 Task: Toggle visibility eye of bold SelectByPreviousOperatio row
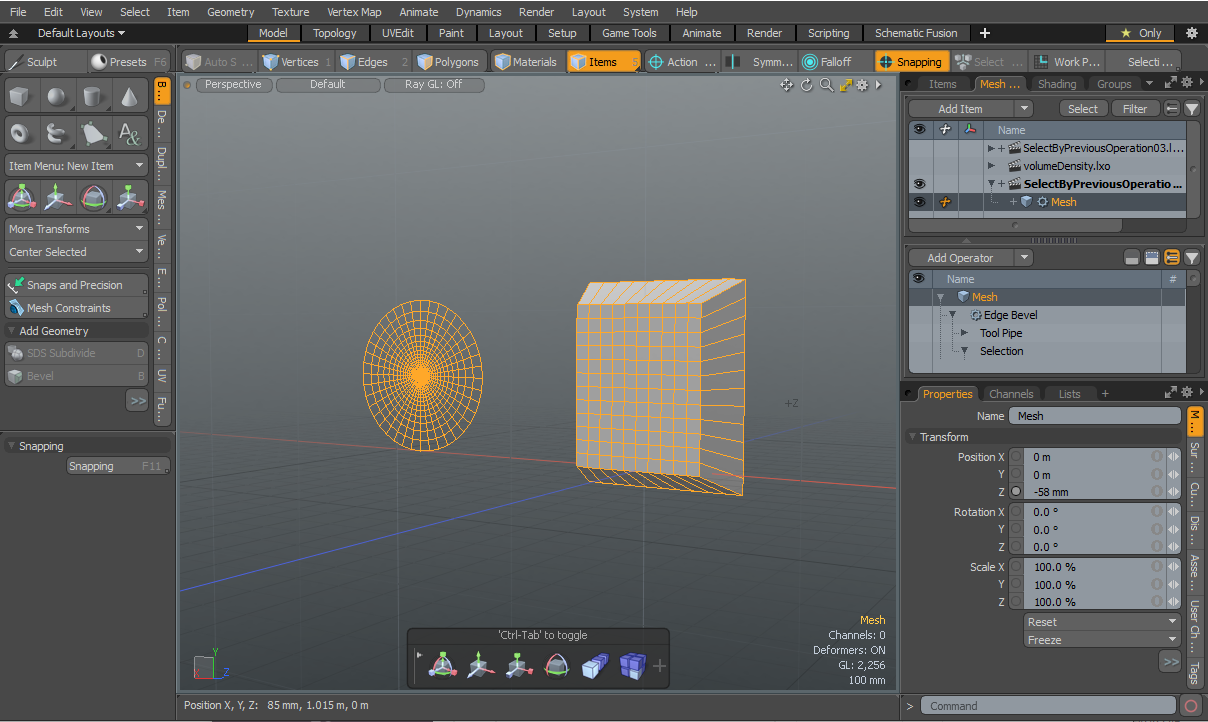(x=920, y=184)
